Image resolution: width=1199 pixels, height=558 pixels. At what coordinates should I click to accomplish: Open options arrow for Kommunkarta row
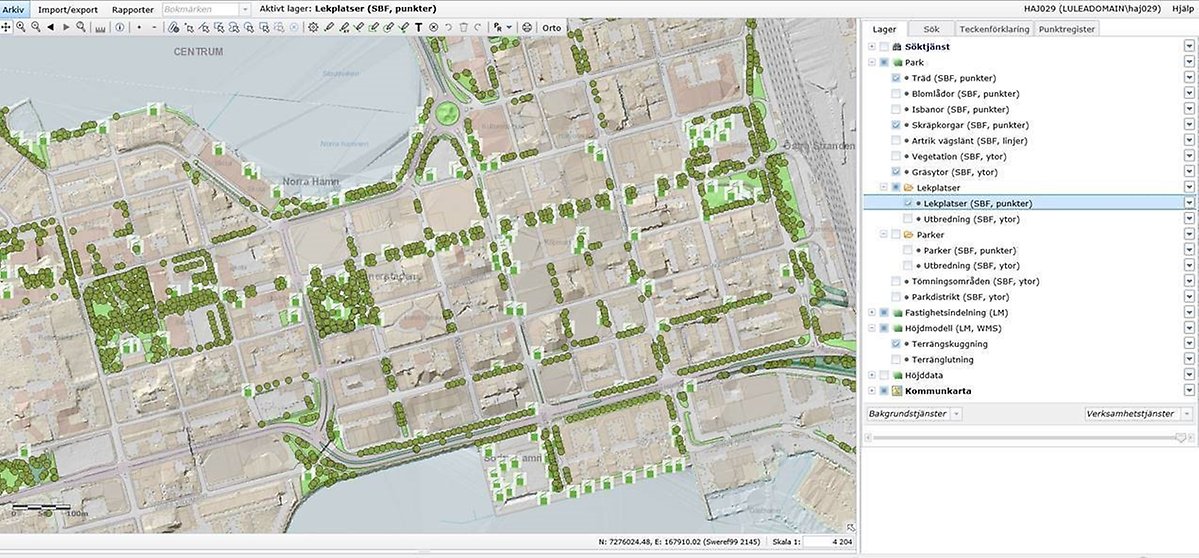point(1189,391)
